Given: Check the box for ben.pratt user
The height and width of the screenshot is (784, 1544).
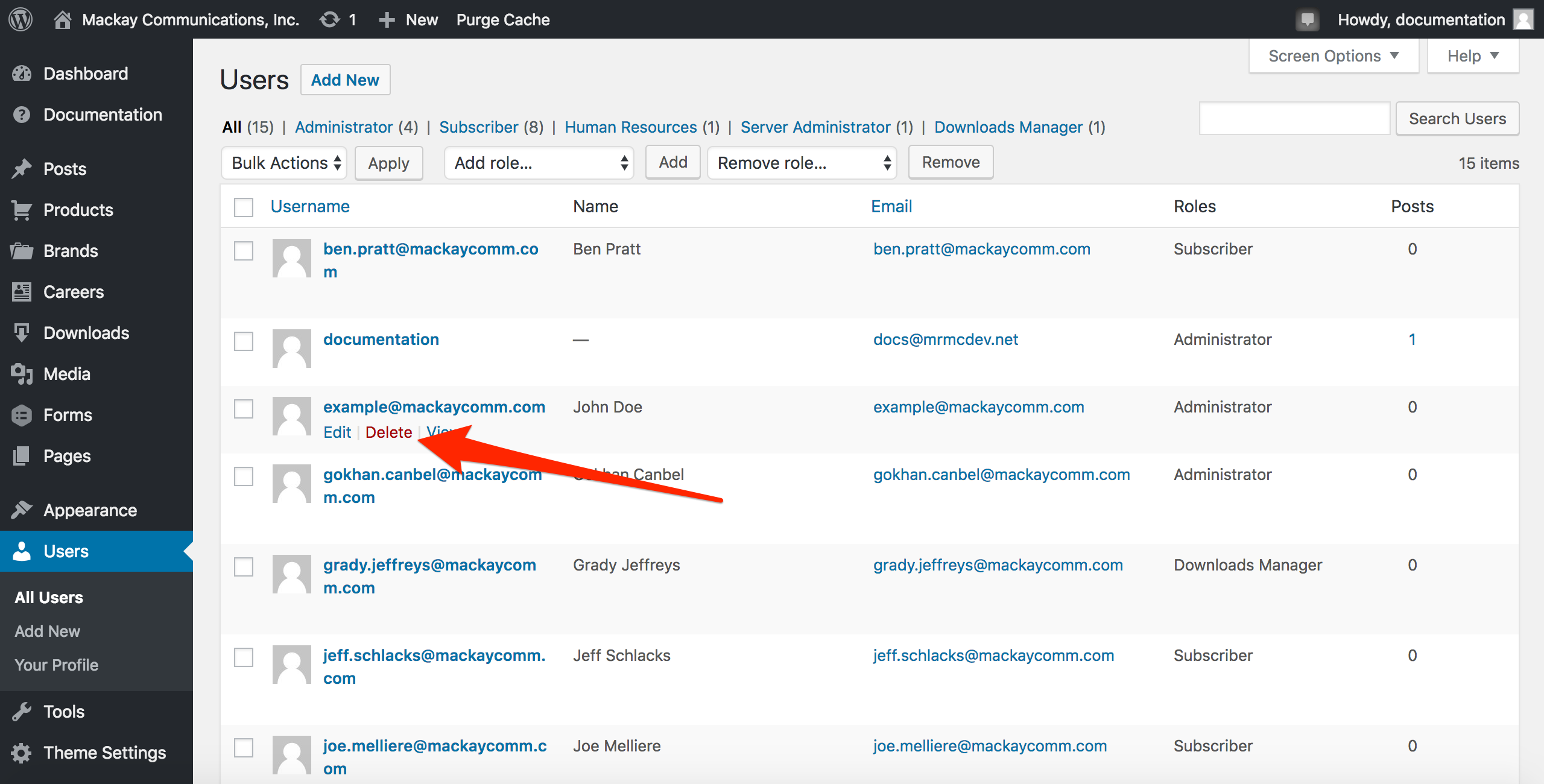Looking at the screenshot, I should [x=244, y=251].
